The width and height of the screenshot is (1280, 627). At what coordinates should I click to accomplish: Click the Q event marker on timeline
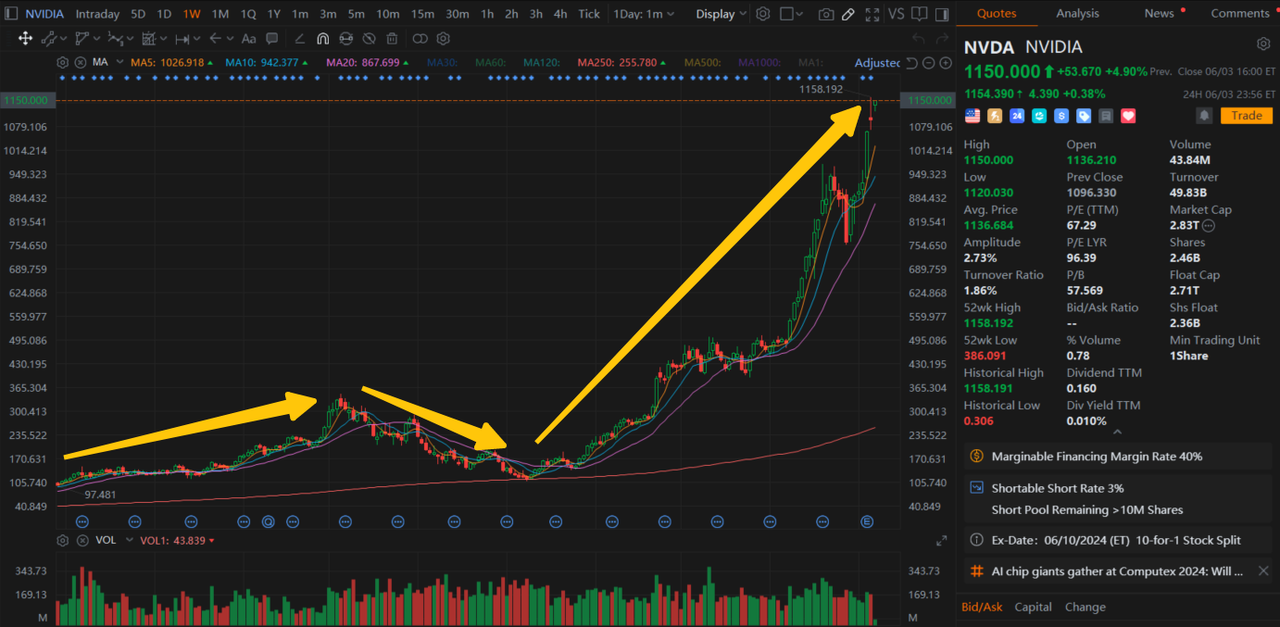(x=268, y=521)
